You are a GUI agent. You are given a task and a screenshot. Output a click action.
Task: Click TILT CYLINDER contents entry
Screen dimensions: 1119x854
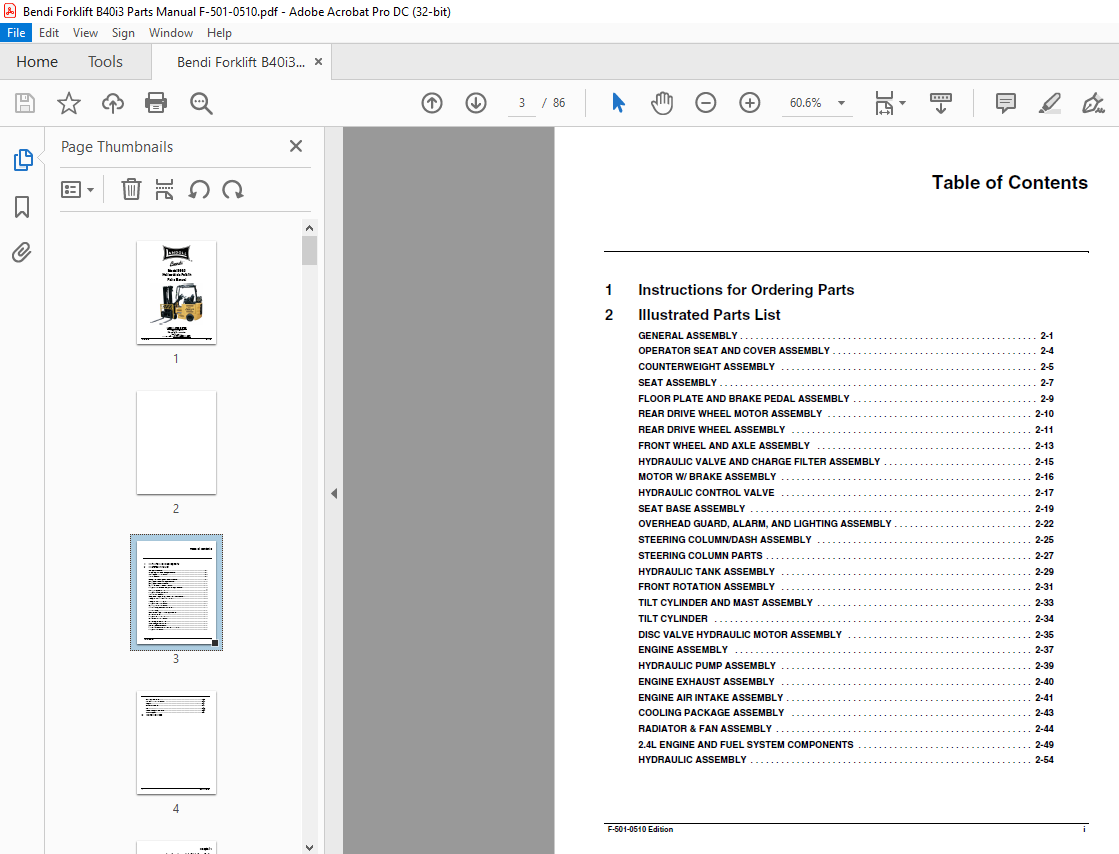click(x=846, y=619)
